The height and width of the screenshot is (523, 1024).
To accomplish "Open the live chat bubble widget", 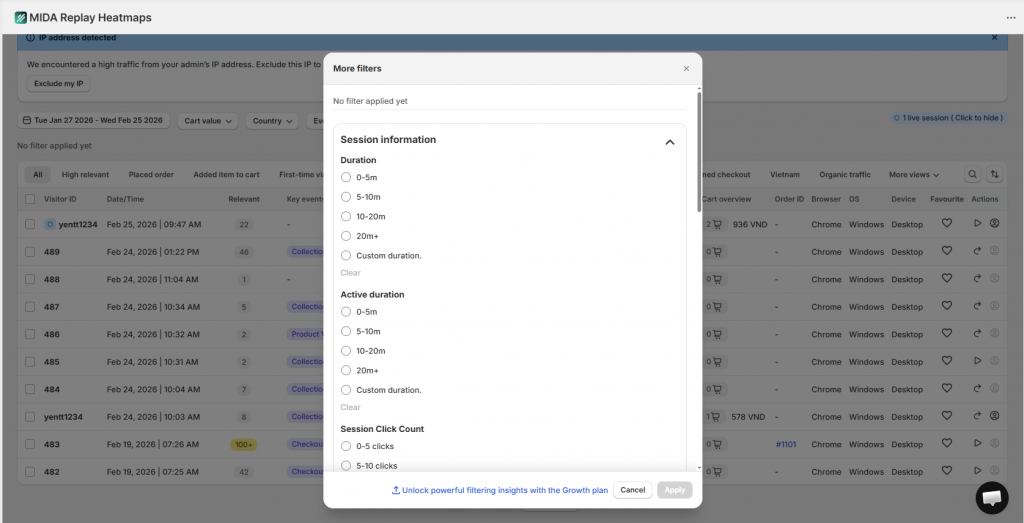I will [991, 498].
